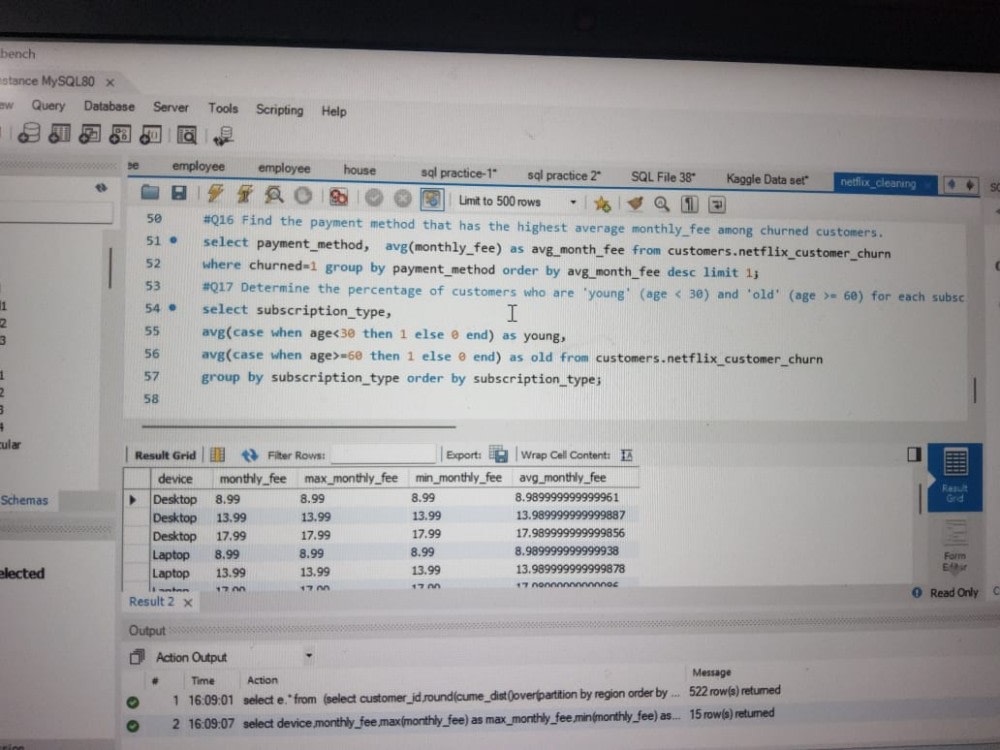This screenshot has width=1000, height=750.
Task: Toggle the result side panel visibility icon
Action: click(x=914, y=454)
